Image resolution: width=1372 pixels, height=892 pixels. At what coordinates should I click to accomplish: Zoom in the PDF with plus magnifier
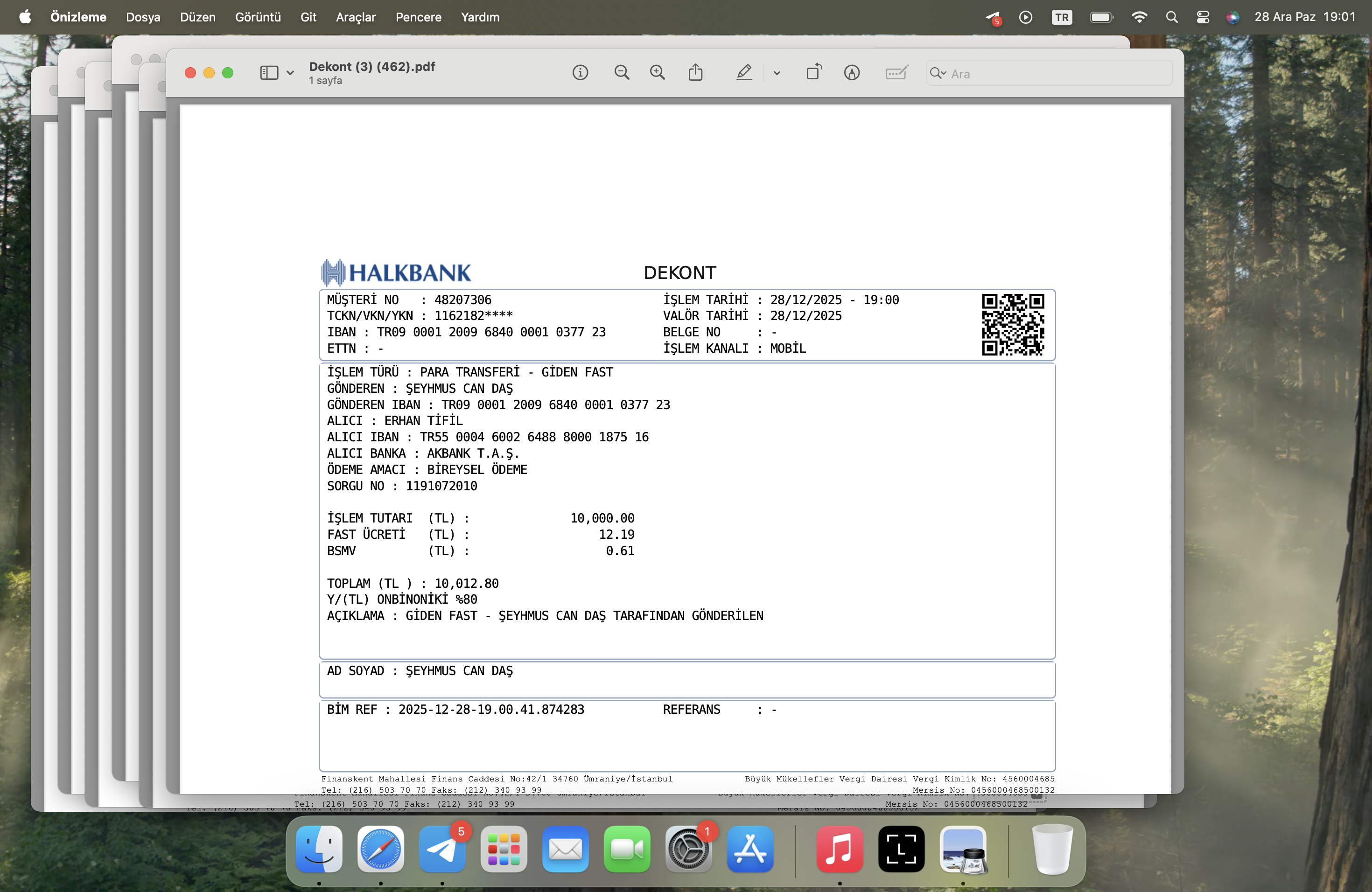pos(657,73)
